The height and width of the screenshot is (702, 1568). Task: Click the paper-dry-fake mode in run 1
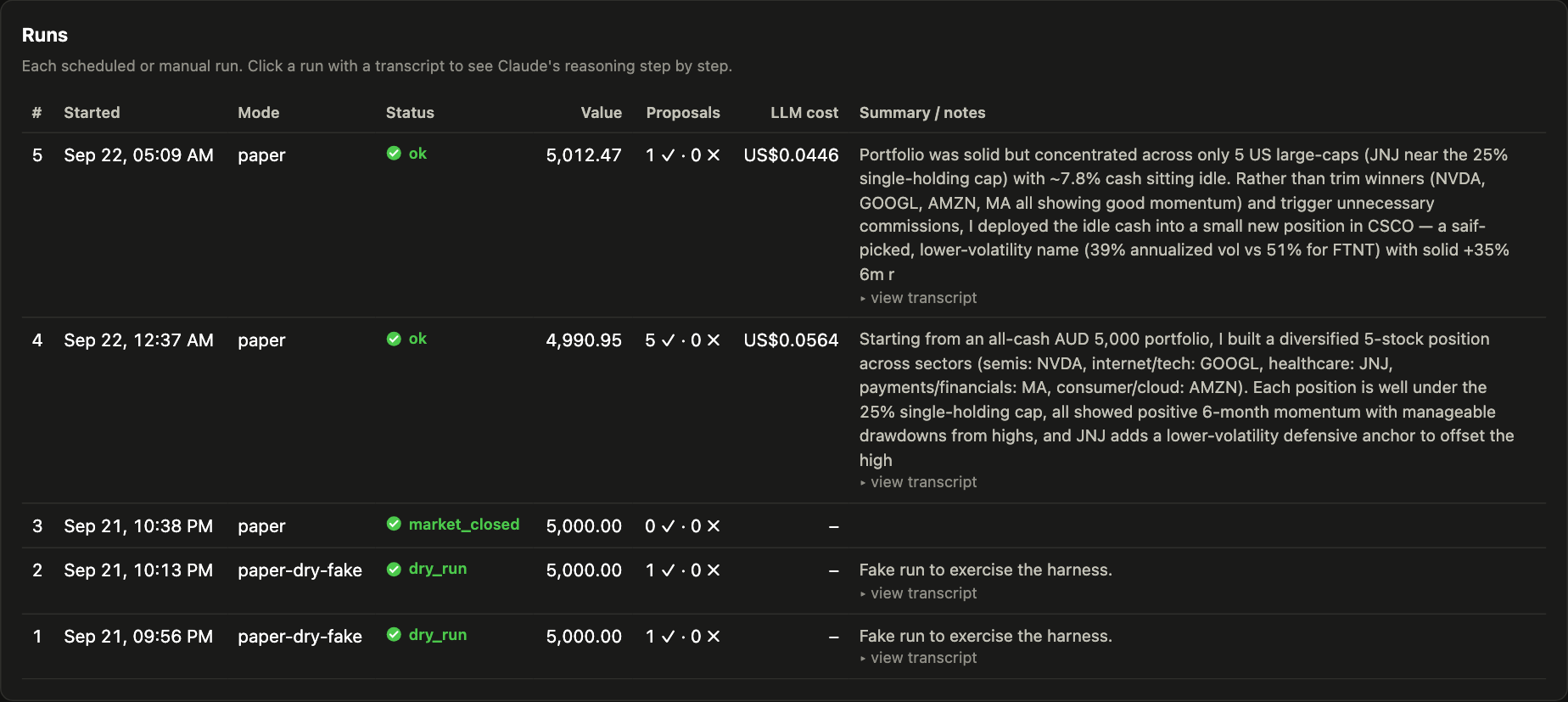[x=300, y=637]
